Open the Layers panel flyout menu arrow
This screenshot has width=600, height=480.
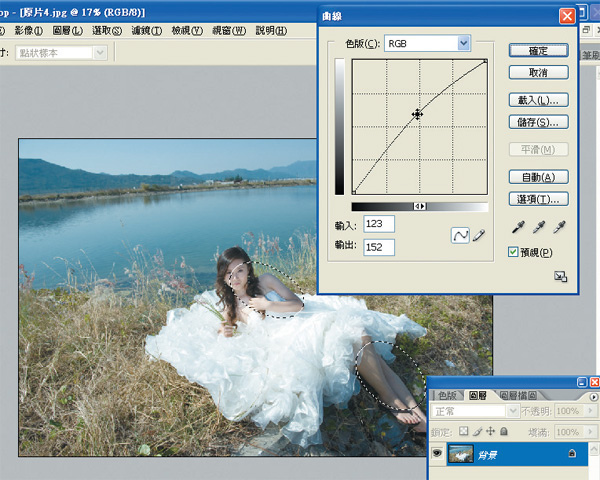[593, 397]
